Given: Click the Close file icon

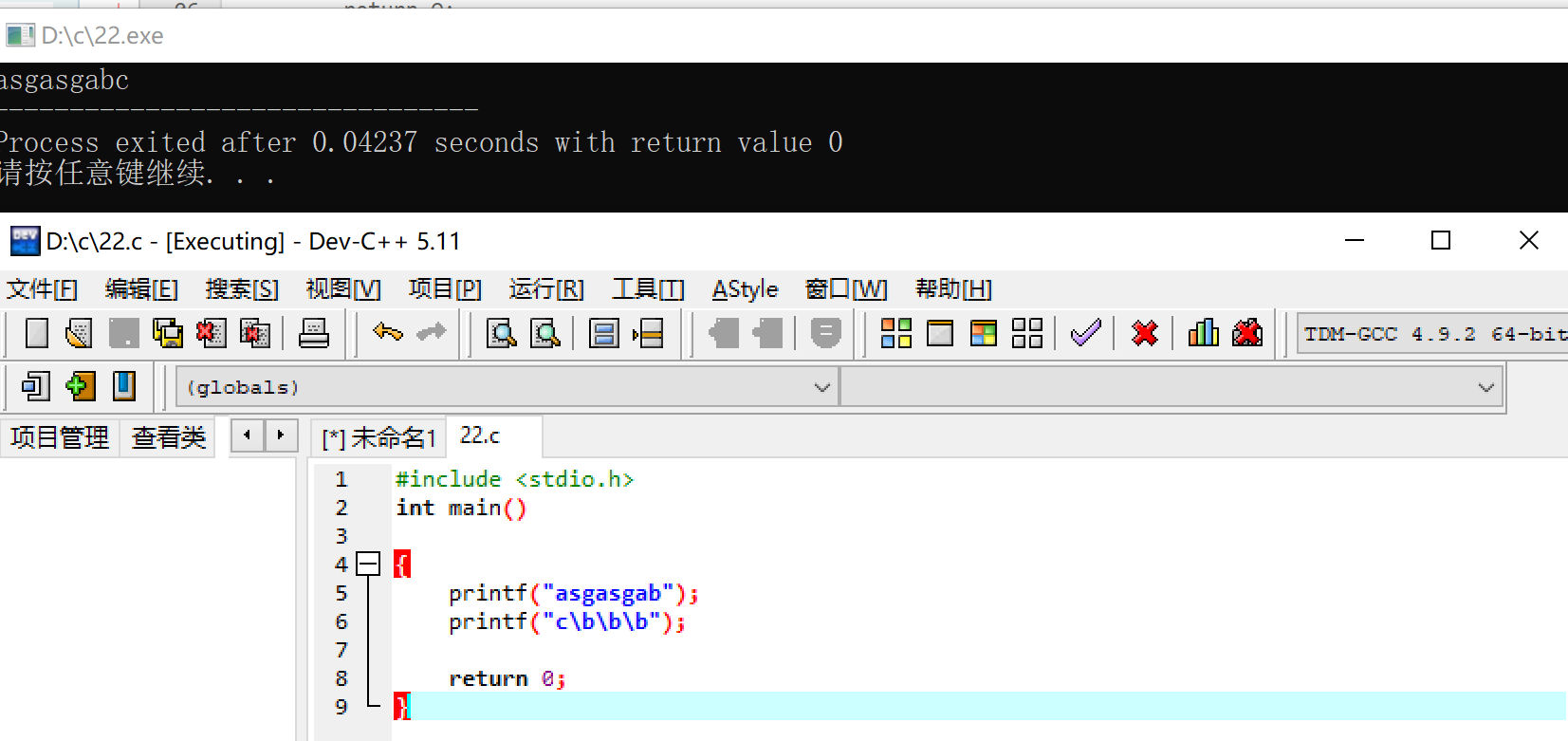Looking at the screenshot, I should coord(211,333).
